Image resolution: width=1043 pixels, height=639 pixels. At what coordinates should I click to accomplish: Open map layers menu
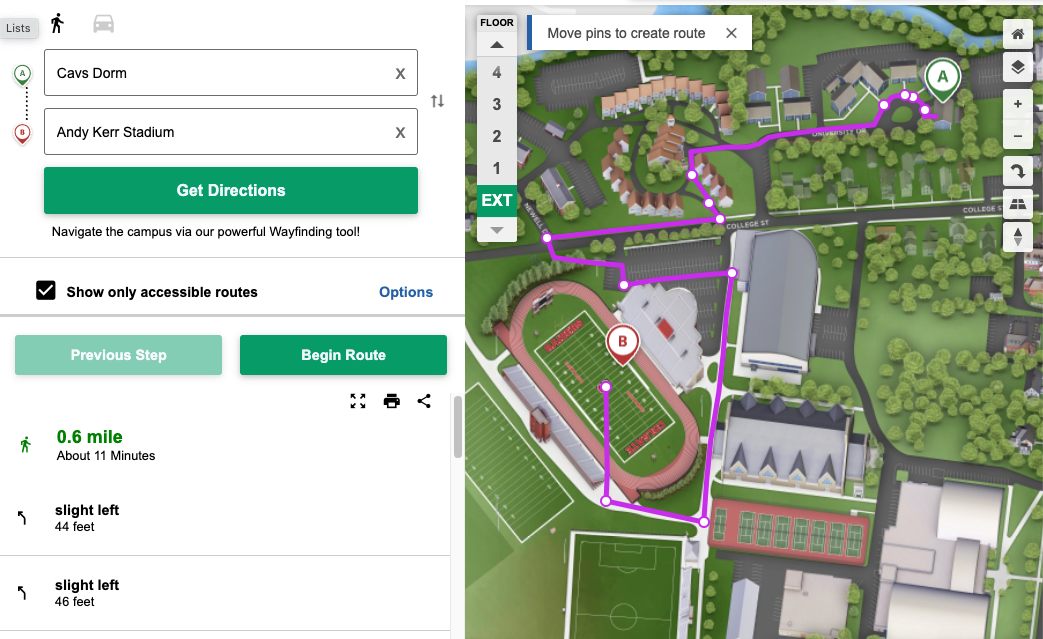tap(1018, 66)
